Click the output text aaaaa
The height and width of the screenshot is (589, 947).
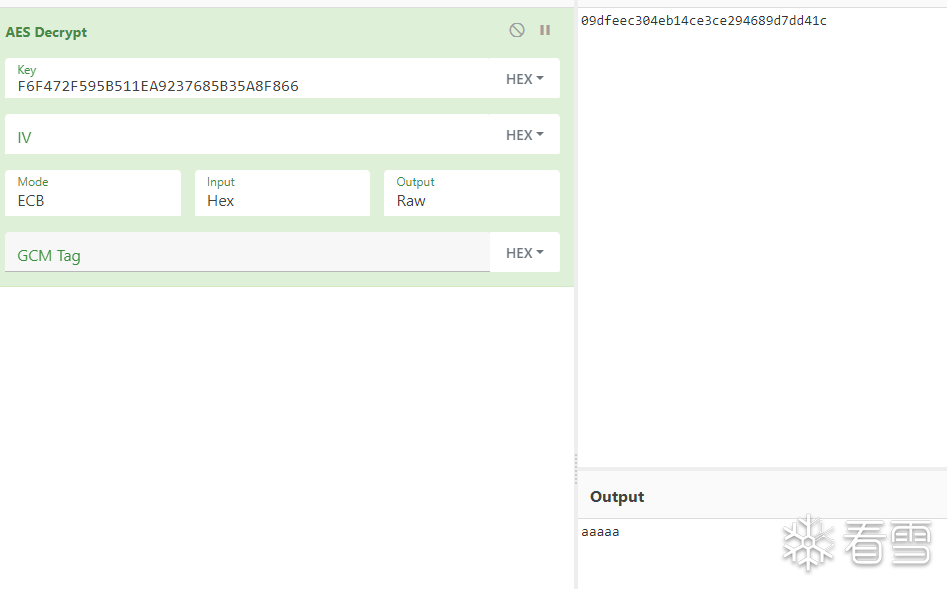pos(600,532)
